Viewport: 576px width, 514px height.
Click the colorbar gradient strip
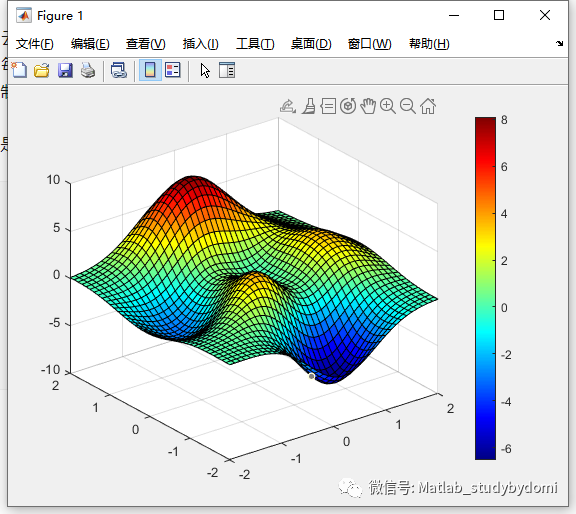[x=485, y=288]
